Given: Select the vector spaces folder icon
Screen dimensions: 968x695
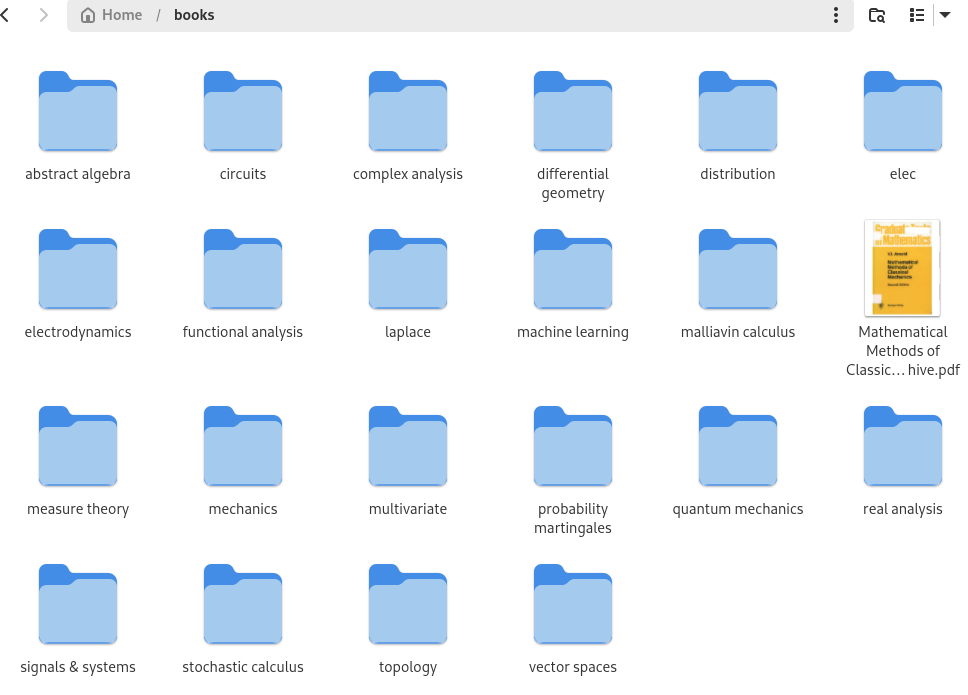Looking at the screenshot, I should point(573,604).
